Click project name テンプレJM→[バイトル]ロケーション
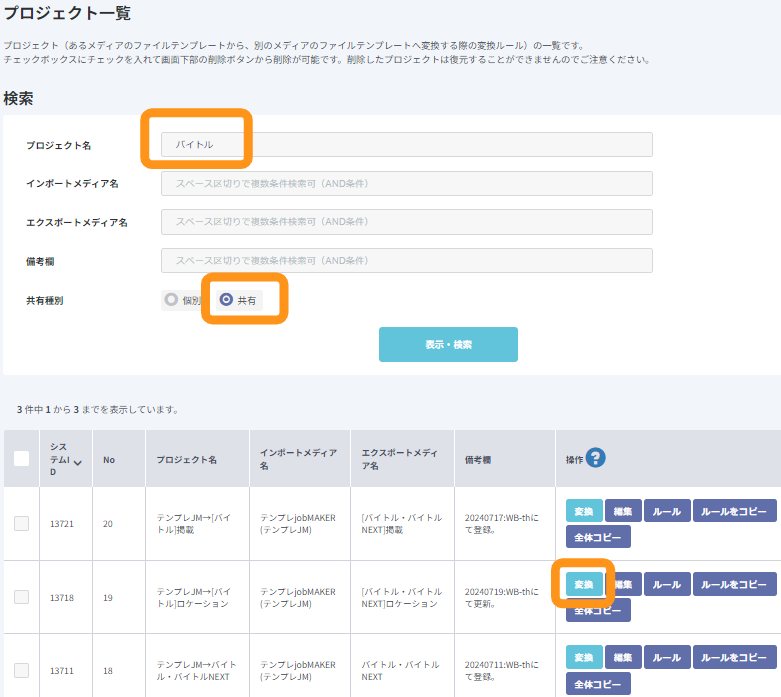This screenshot has height=697, width=781. pos(194,597)
